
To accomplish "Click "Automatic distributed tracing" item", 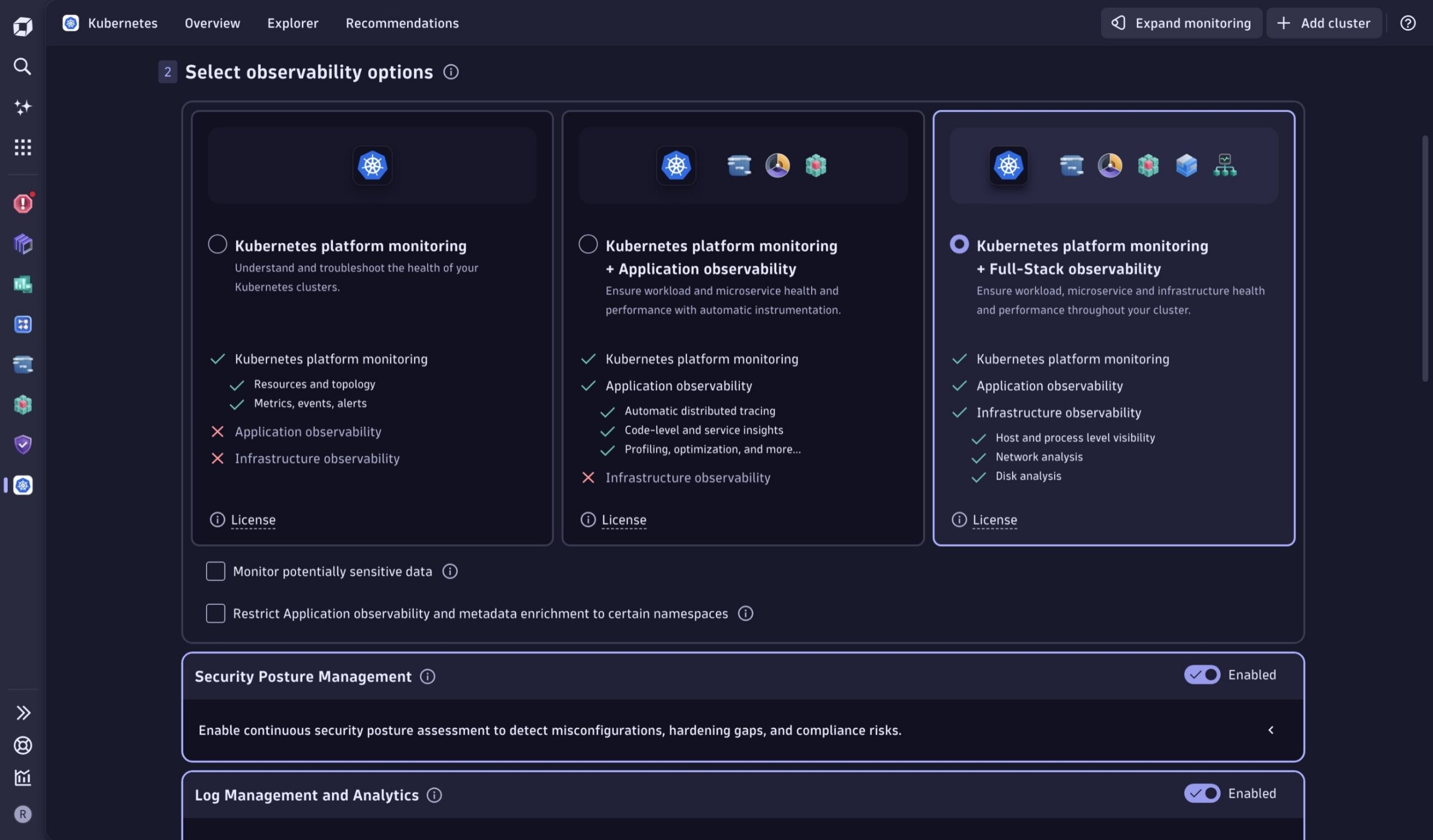I will tap(700, 411).
